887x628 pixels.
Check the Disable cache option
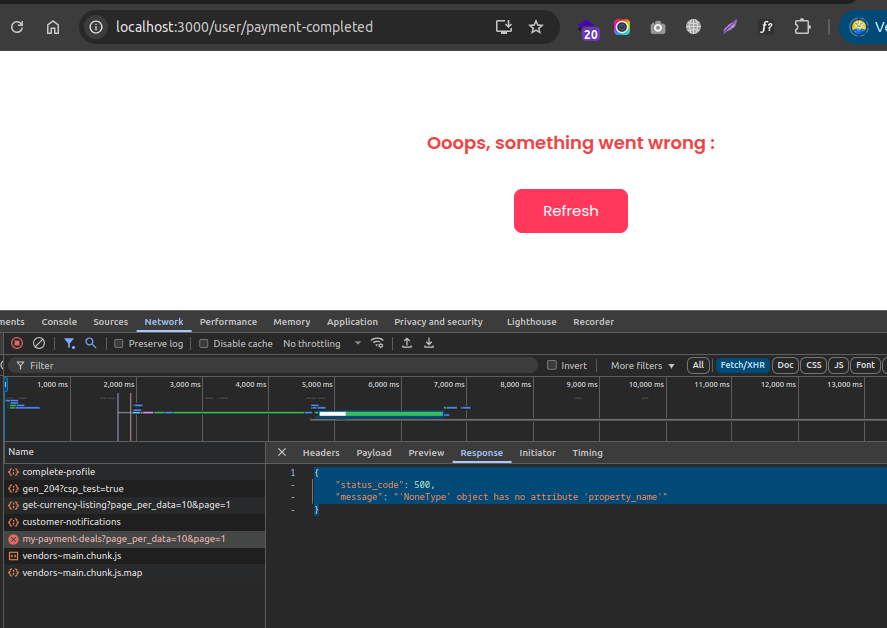204,344
